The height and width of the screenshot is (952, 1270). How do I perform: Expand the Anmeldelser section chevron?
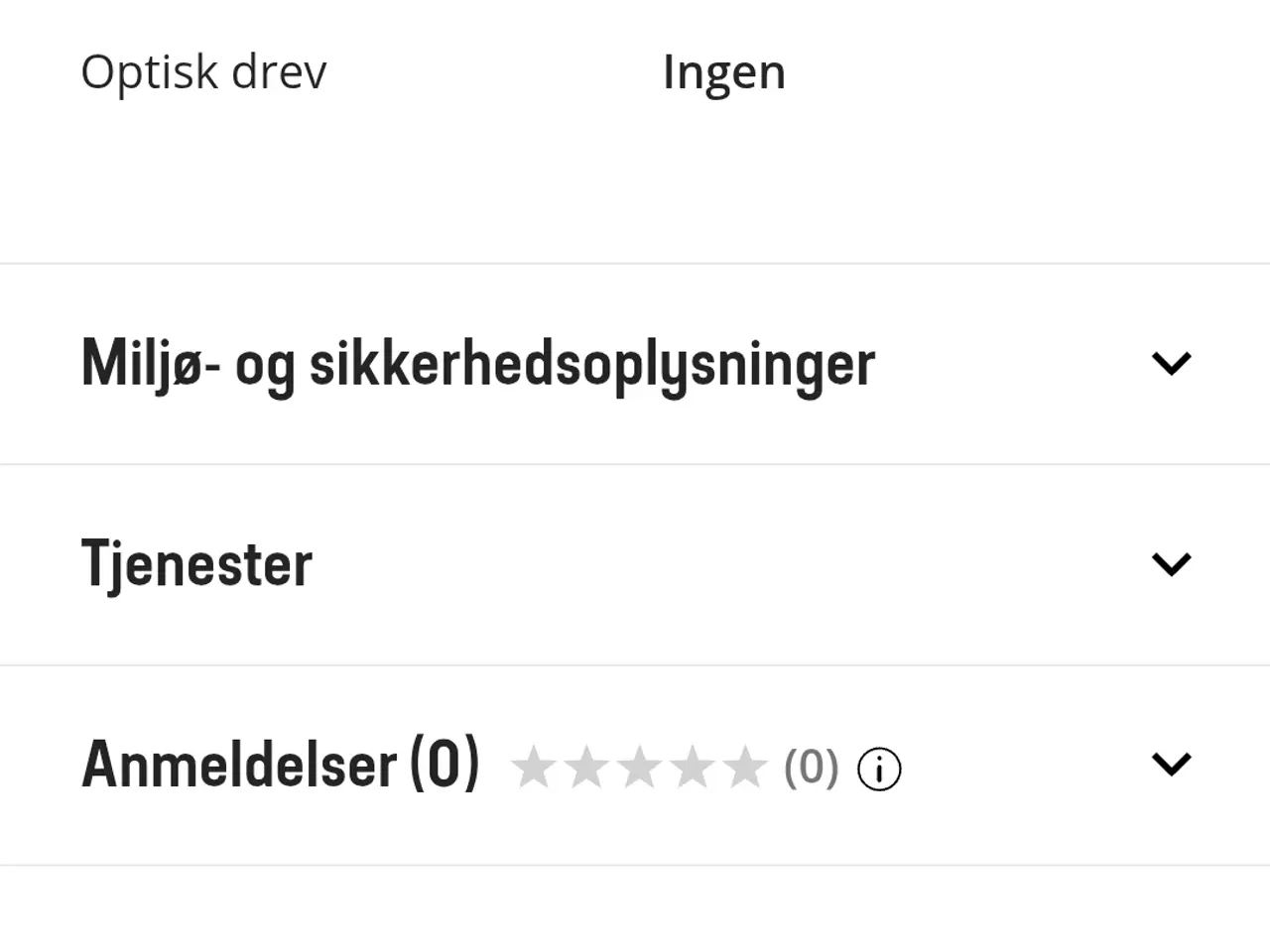tap(1171, 765)
